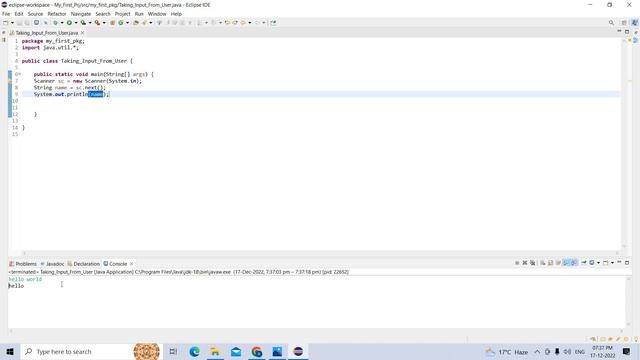The height and width of the screenshot is (360, 640).
Task: Click the Back navigation arrow
Action: point(243,23)
